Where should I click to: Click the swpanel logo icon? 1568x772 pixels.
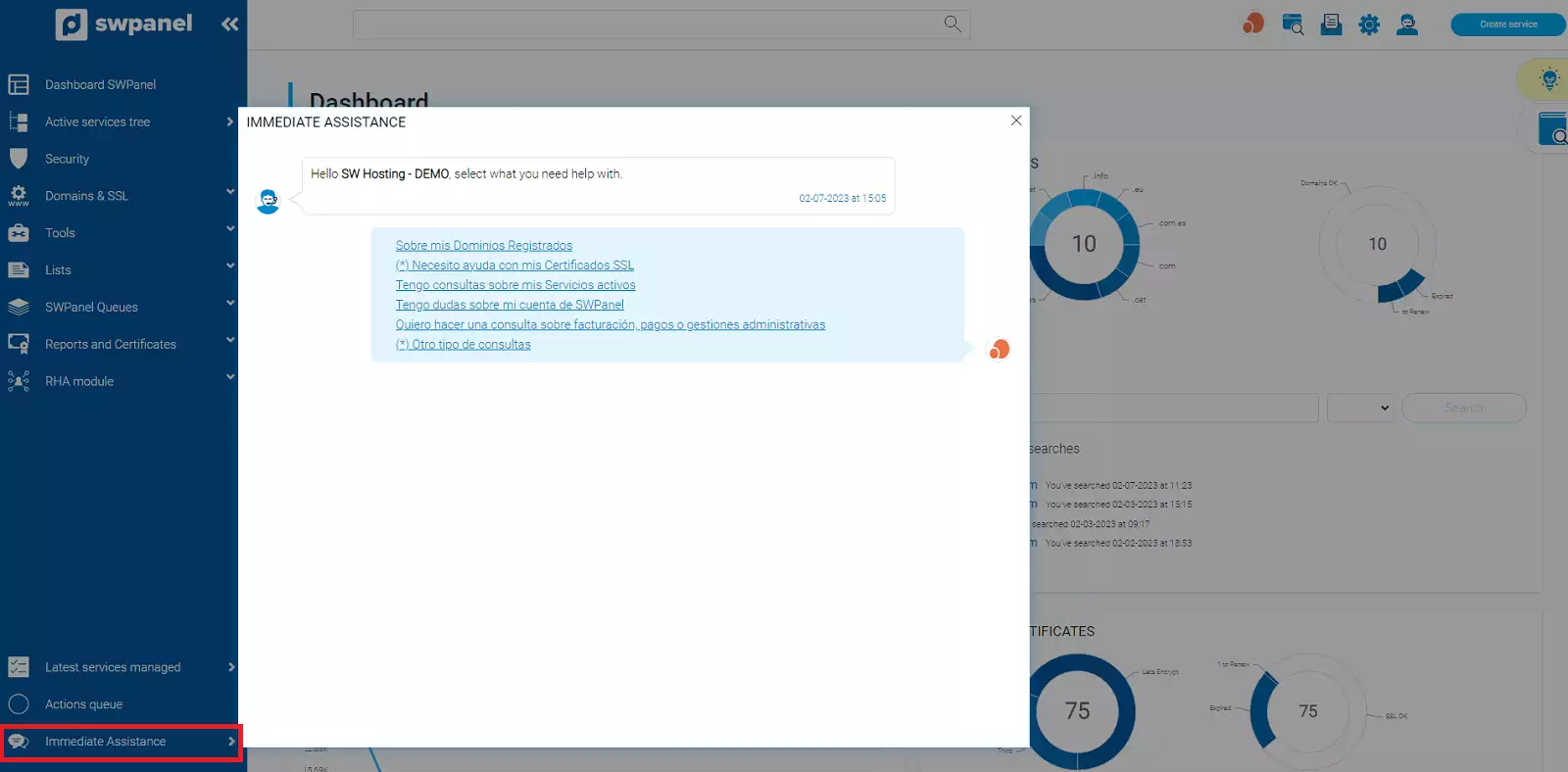72,24
